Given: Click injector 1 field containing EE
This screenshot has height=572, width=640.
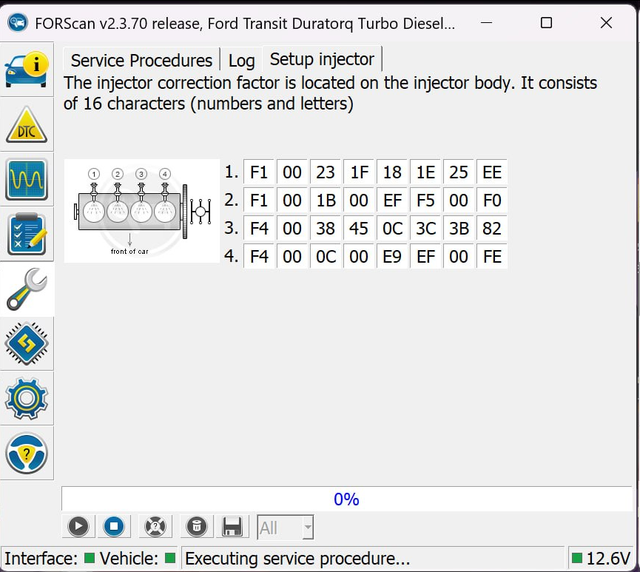Looking at the screenshot, I should pos(492,172).
